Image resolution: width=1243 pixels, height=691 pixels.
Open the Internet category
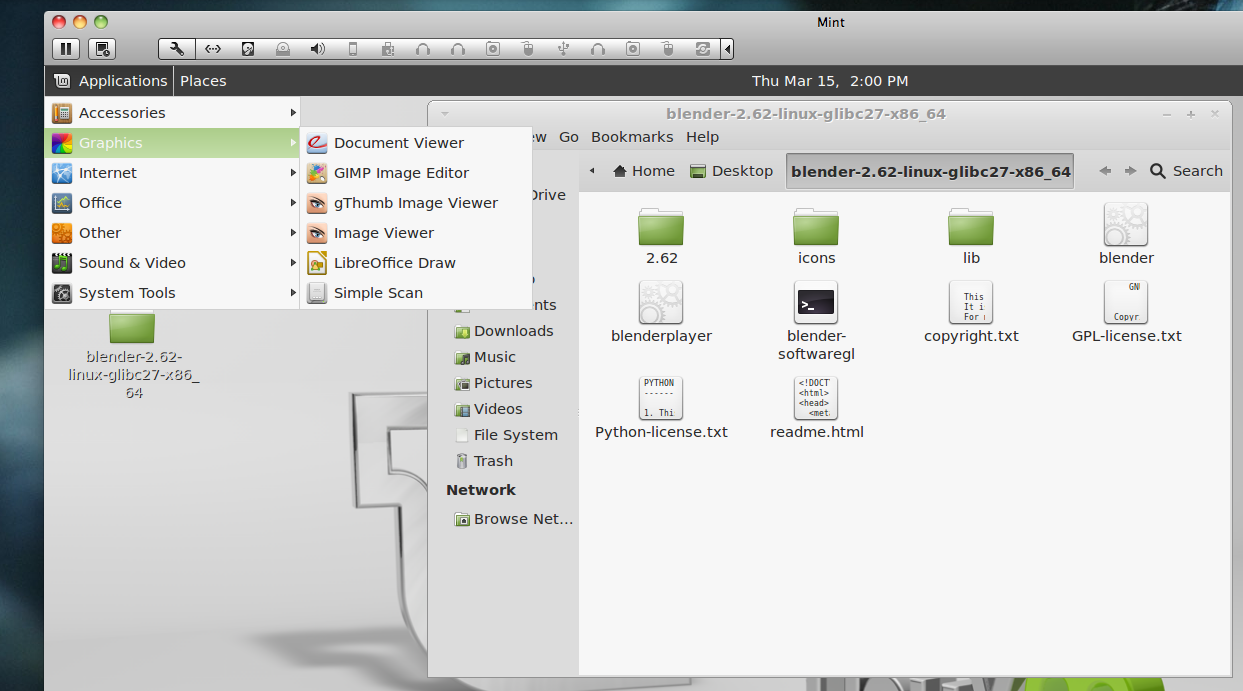coord(174,173)
